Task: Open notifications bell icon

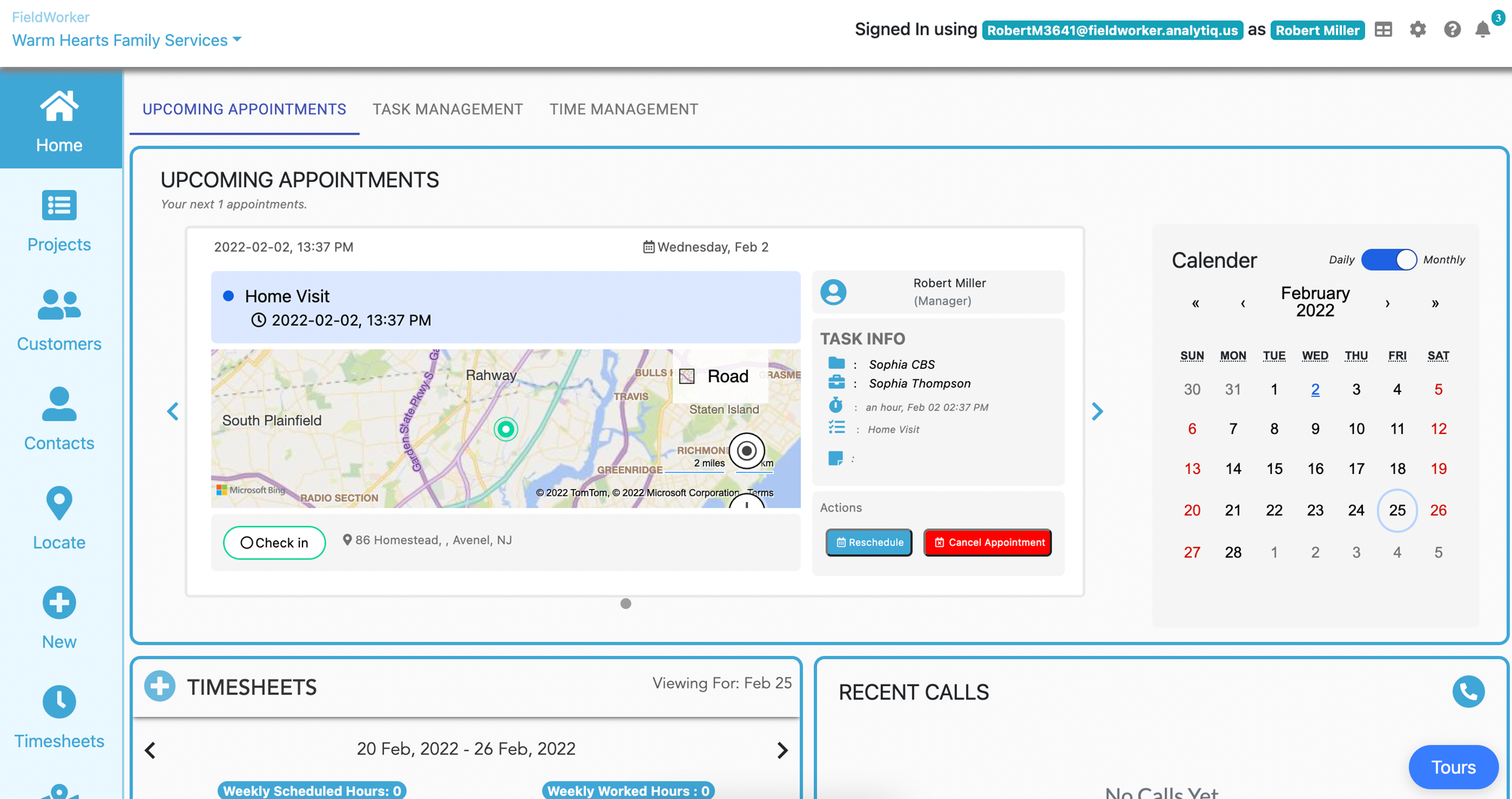Action: (1482, 30)
